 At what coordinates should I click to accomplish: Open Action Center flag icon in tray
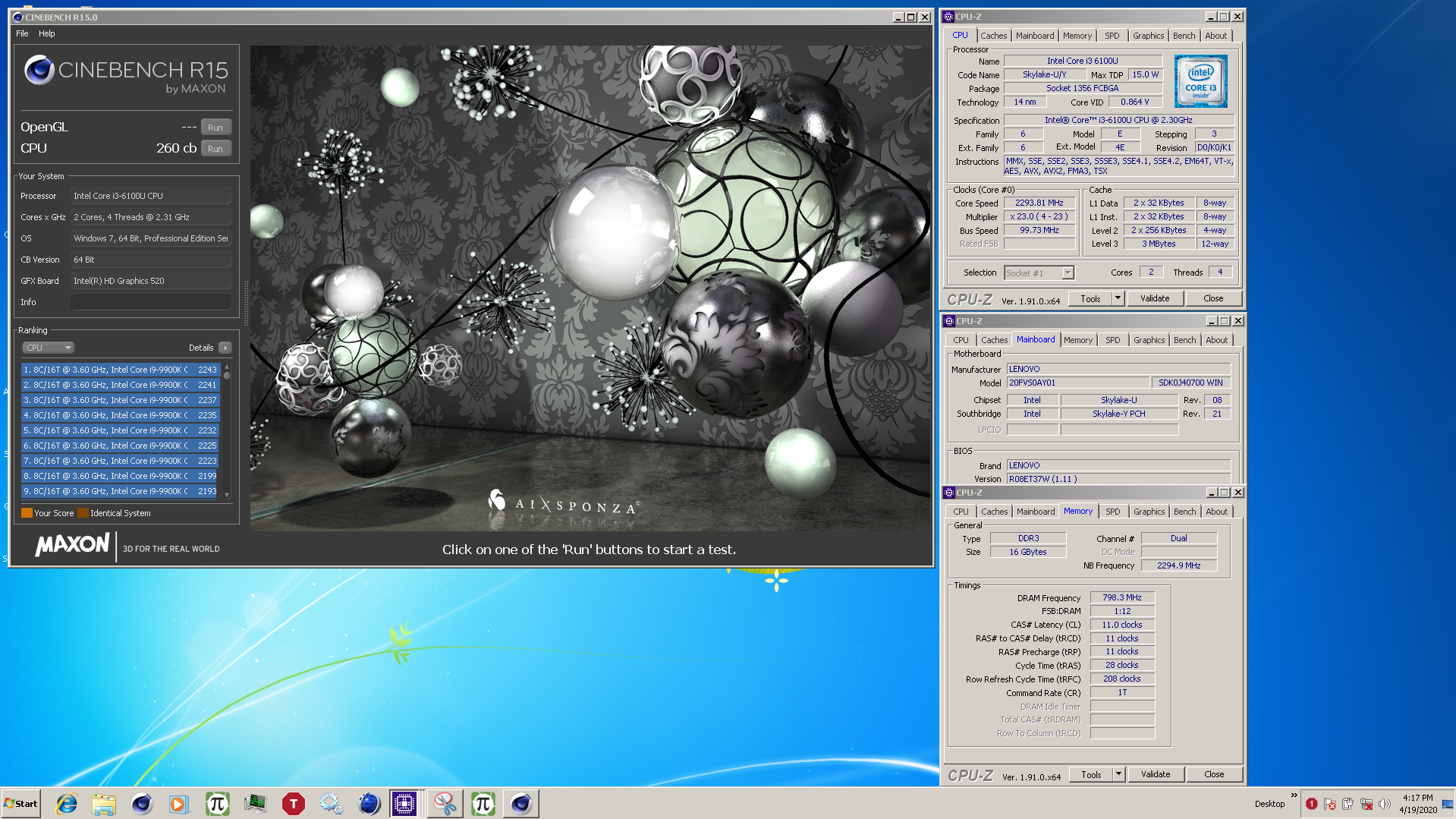click(1329, 804)
